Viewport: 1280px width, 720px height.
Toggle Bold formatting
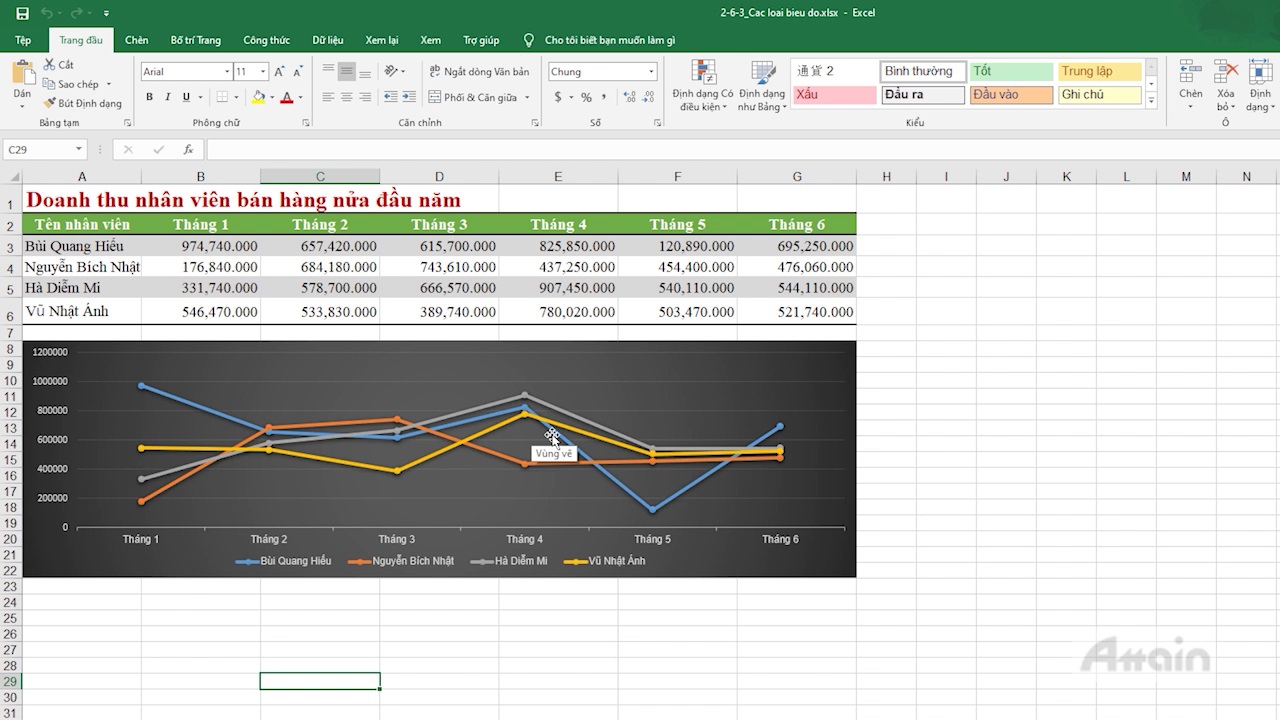150,97
